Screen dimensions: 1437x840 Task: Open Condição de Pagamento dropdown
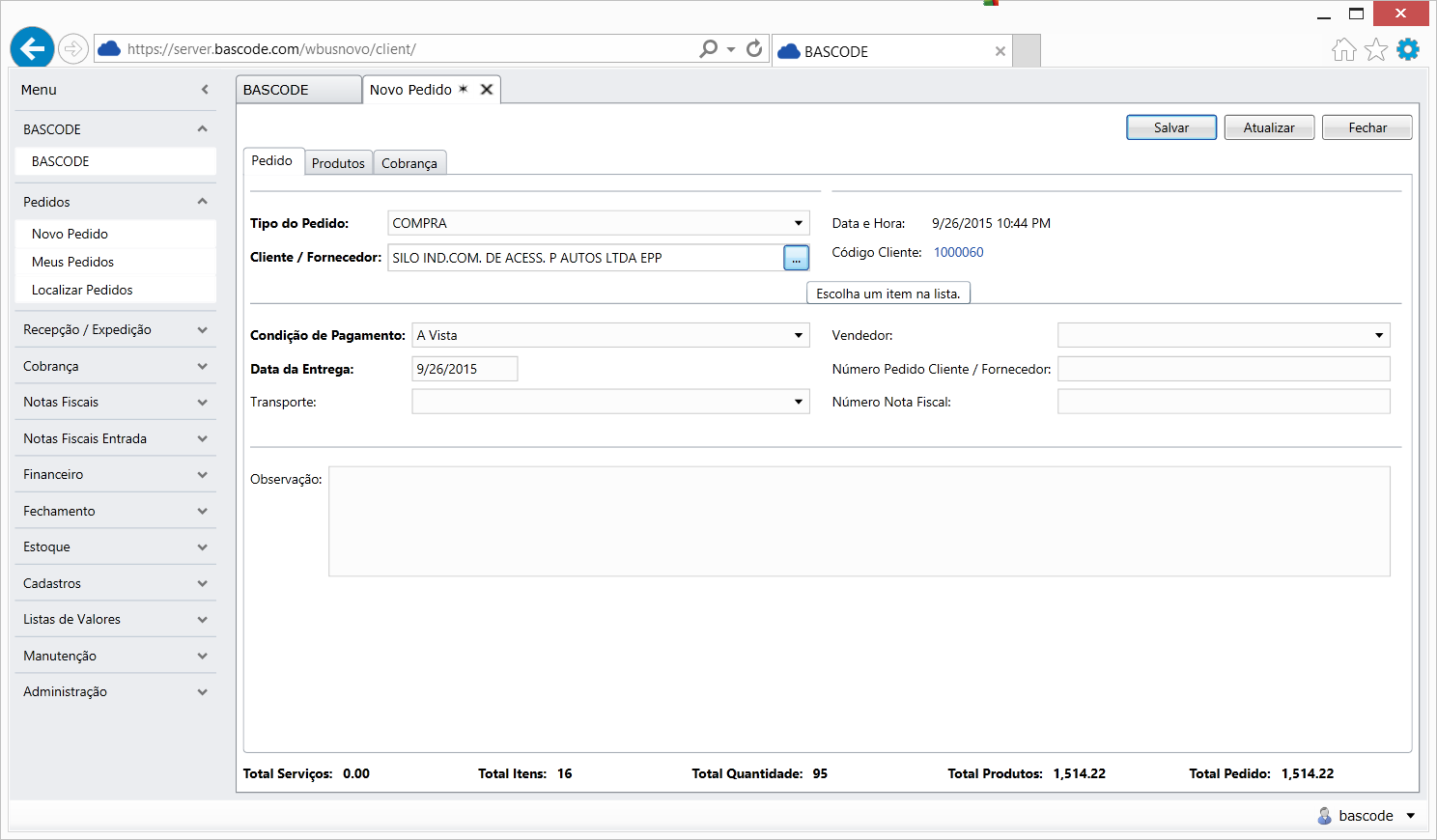[x=799, y=335]
